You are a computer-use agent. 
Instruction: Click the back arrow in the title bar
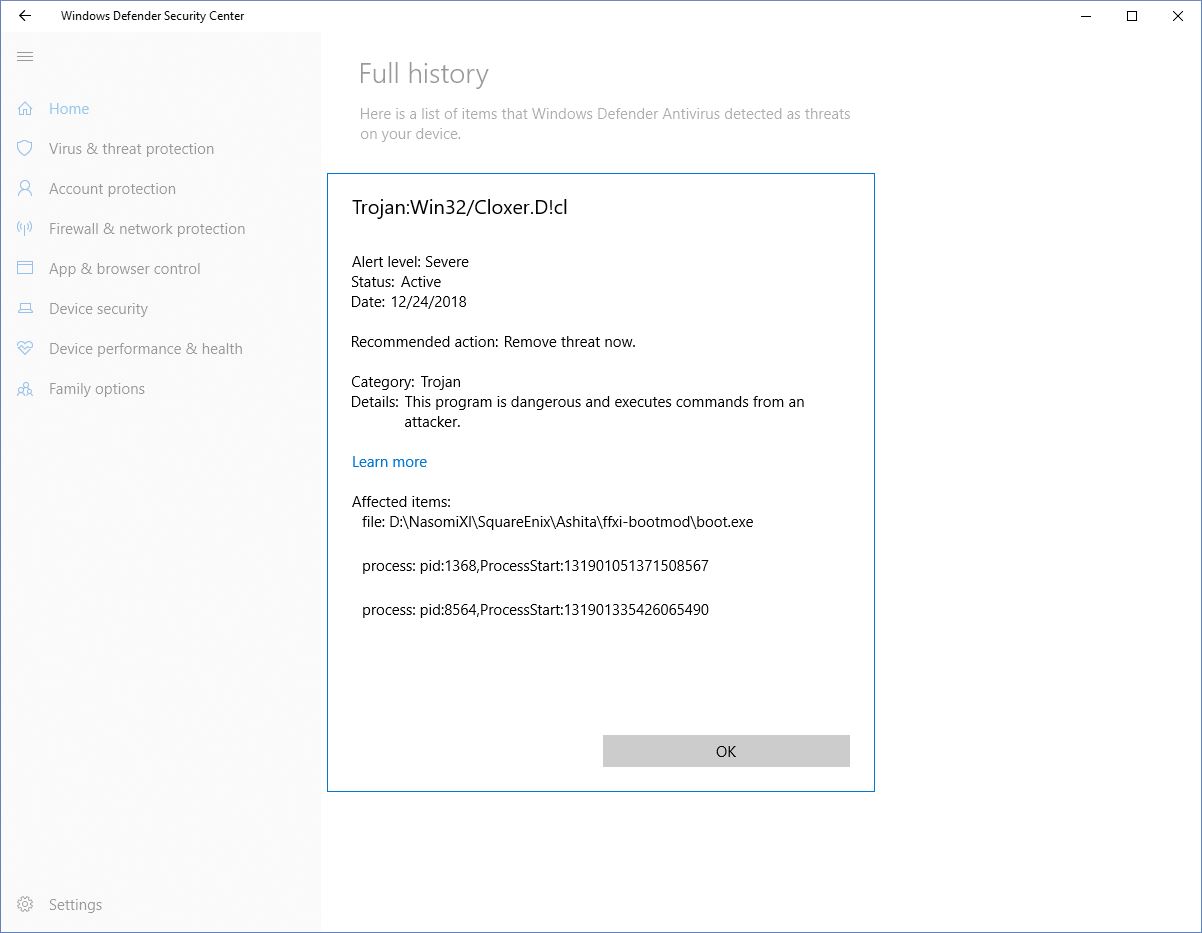(25, 16)
